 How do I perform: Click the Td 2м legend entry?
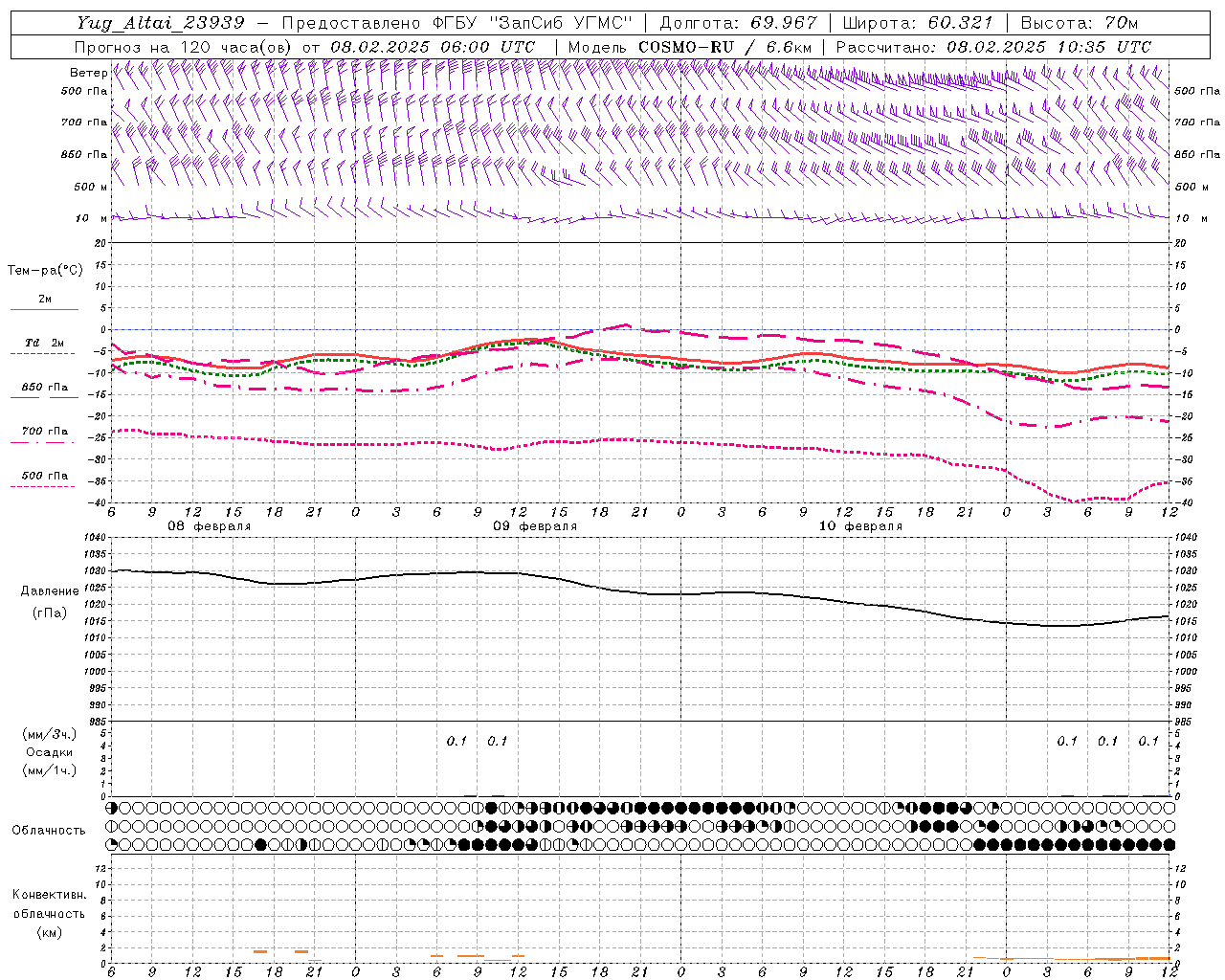pos(45,343)
